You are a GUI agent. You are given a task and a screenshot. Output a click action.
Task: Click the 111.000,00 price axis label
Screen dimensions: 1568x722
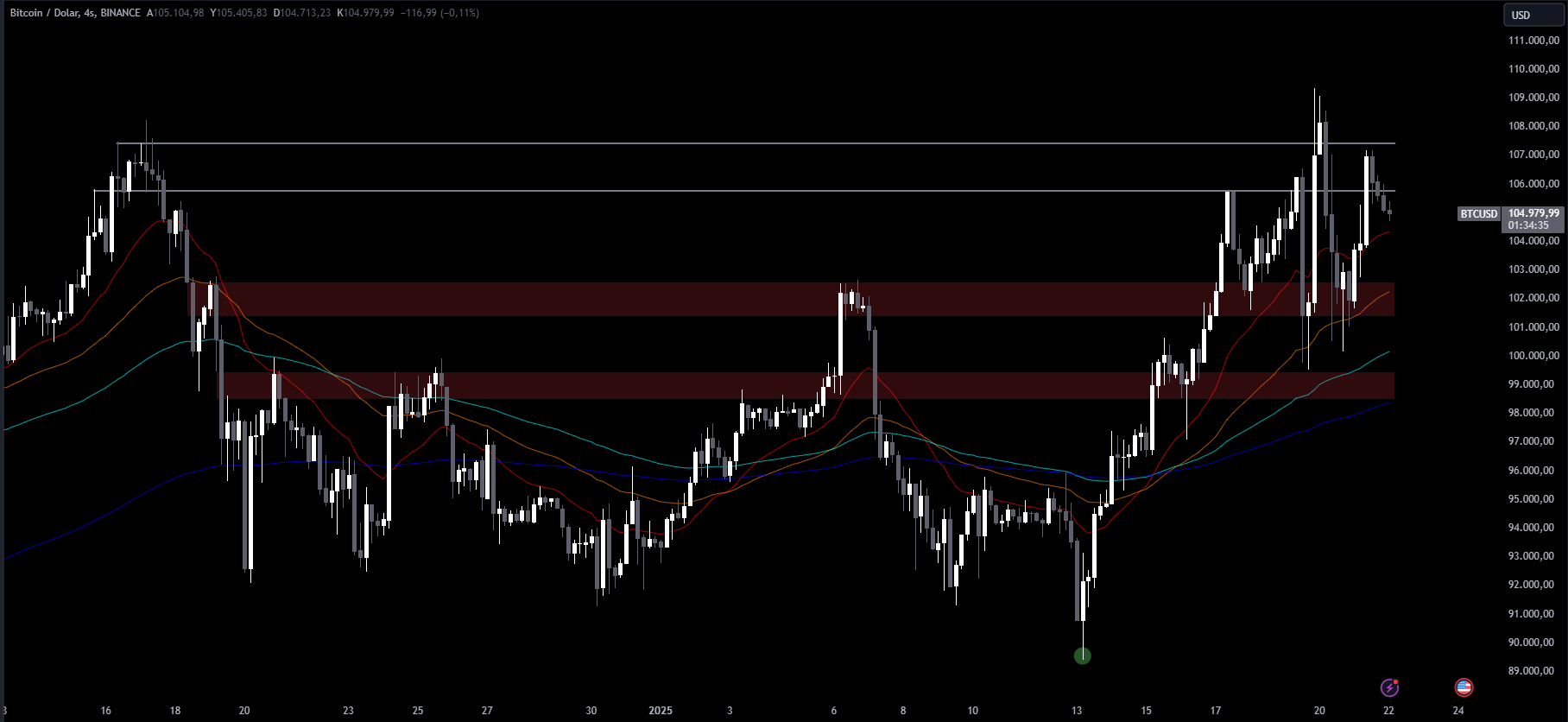click(1533, 41)
